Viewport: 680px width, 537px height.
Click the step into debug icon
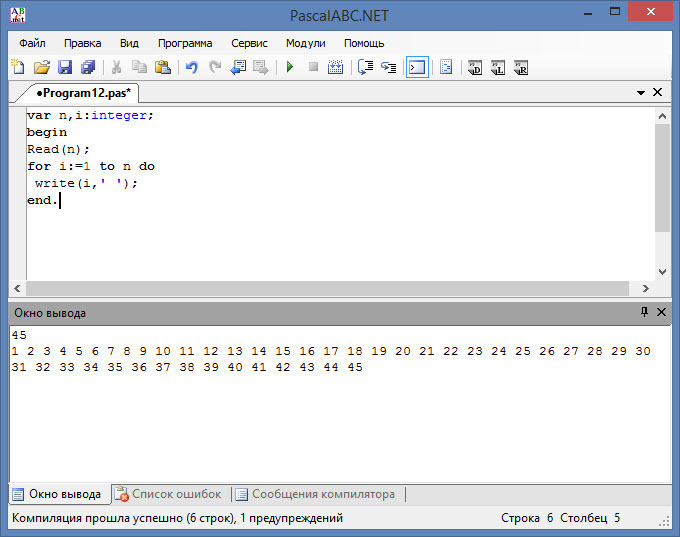tap(389, 67)
